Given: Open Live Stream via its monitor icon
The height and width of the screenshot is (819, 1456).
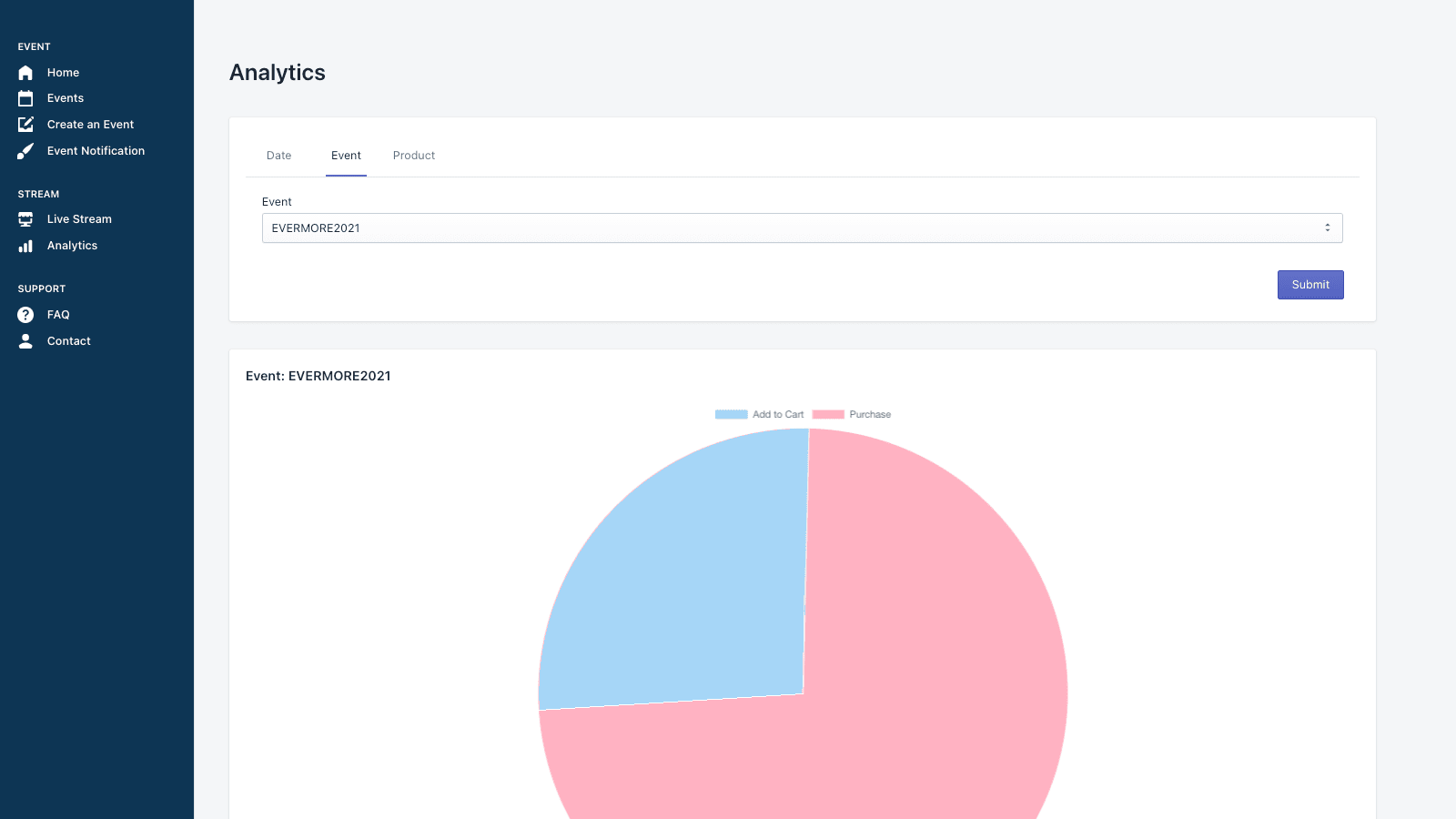Looking at the screenshot, I should (25, 218).
